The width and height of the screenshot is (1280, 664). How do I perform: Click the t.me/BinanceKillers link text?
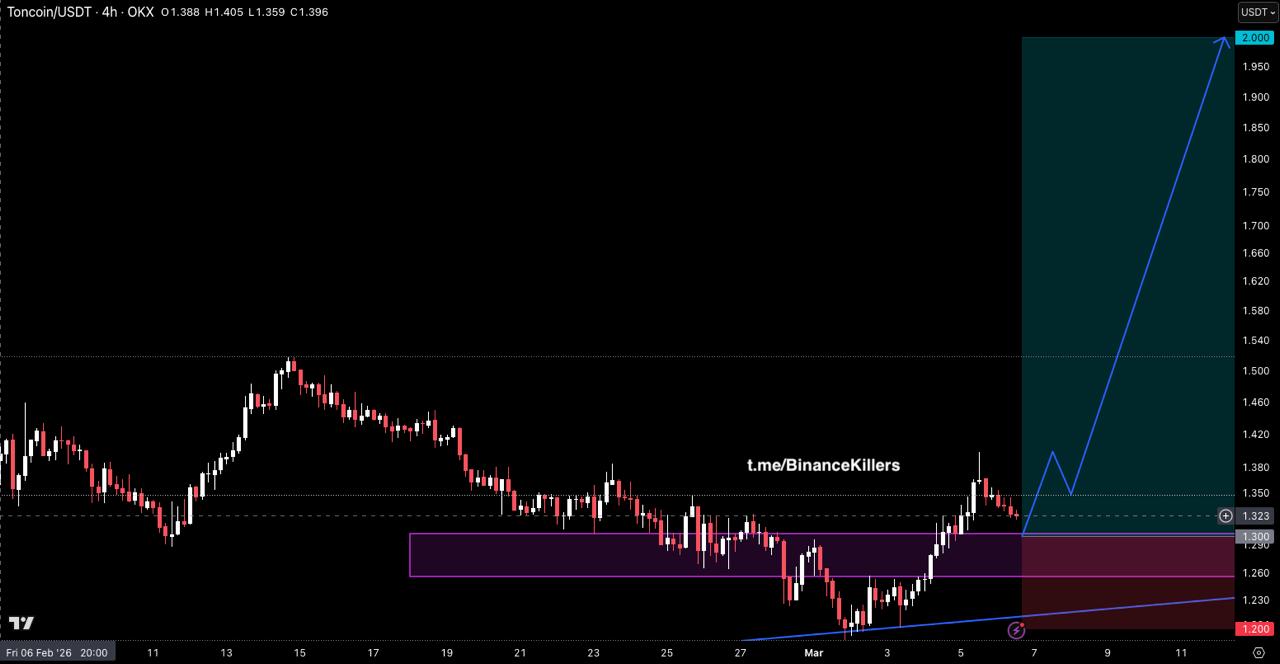point(823,465)
